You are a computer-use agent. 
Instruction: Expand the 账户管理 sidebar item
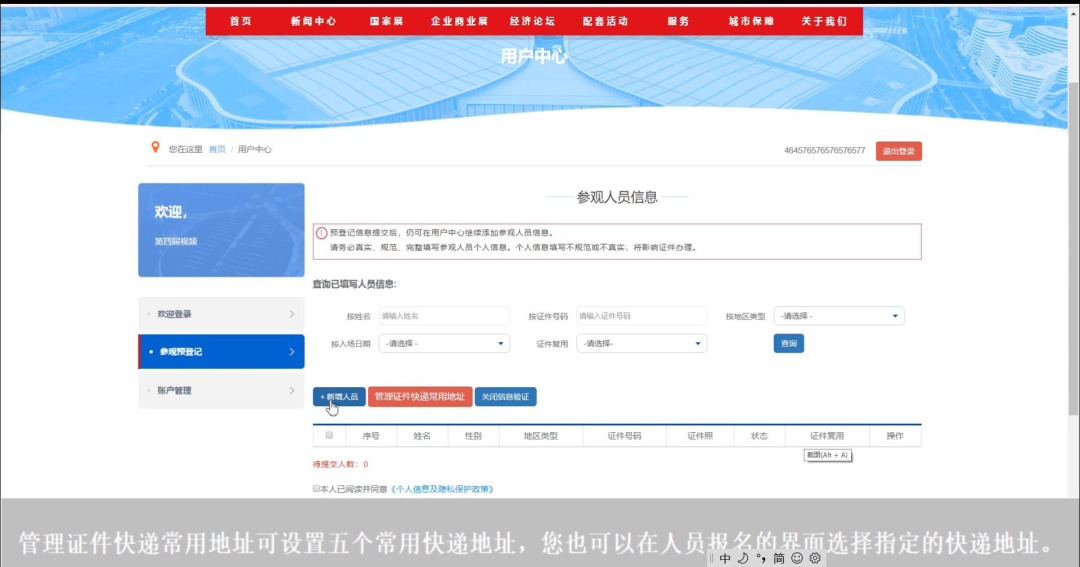pos(221,390)
